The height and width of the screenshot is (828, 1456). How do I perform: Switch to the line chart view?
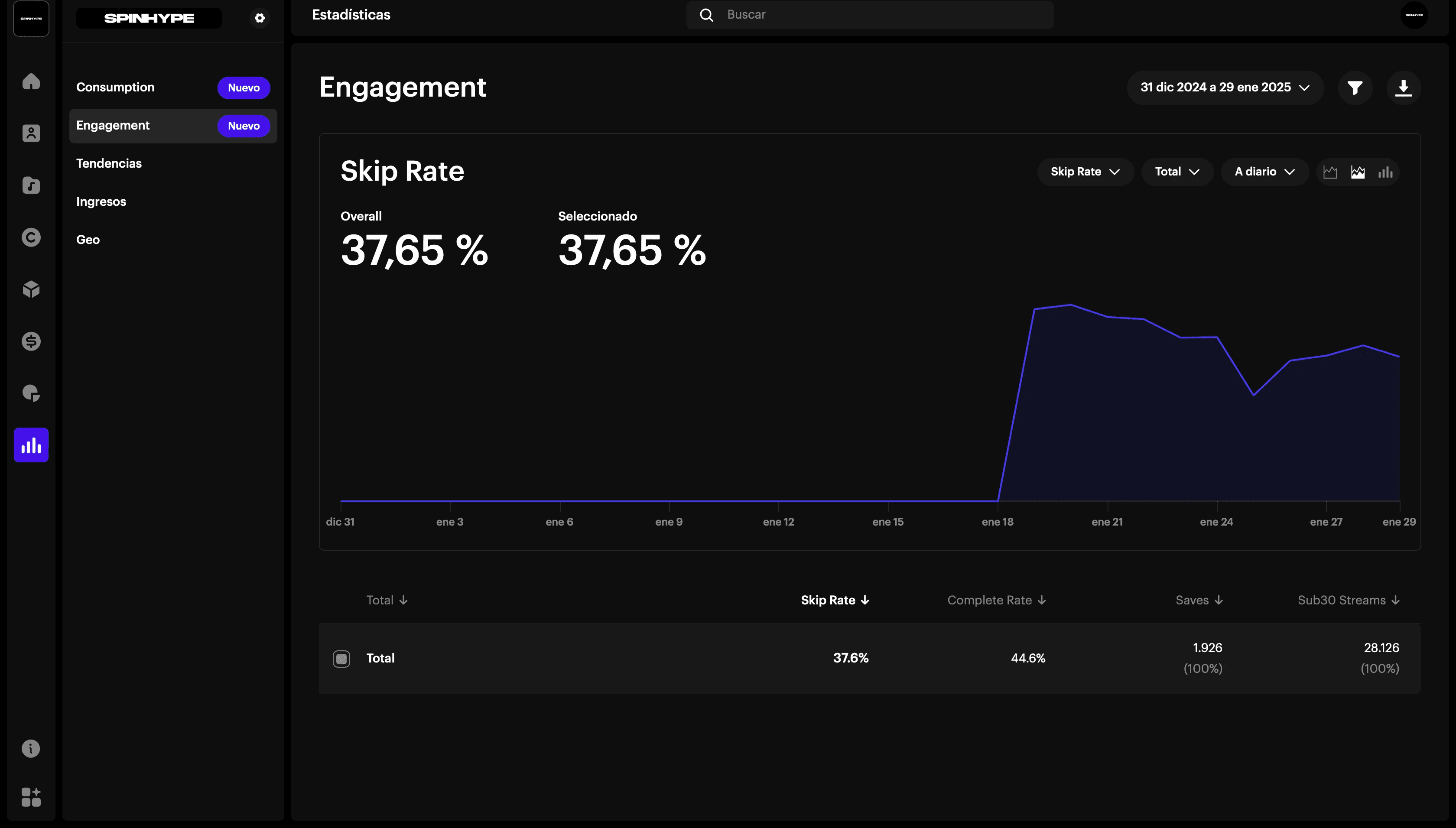[1330, 172]
